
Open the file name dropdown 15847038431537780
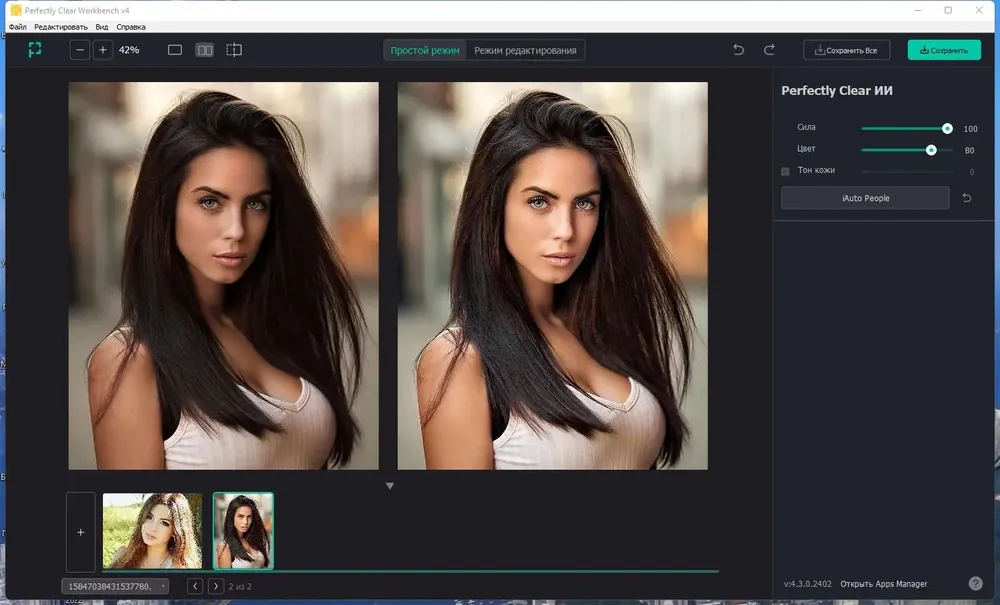[115, 586]
